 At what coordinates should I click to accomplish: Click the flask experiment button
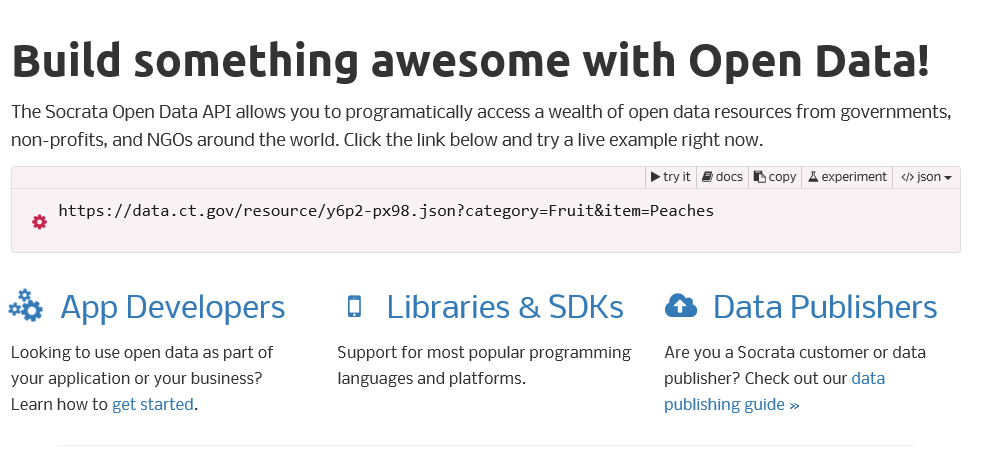pos(847,177)
